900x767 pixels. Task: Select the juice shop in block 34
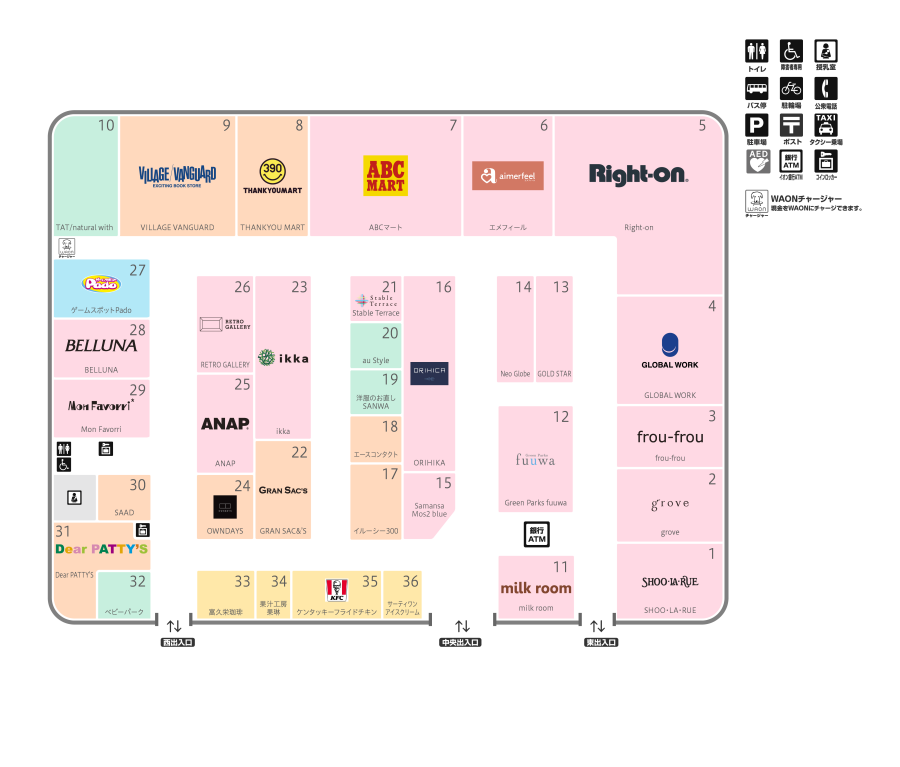(x=273, y=594)
